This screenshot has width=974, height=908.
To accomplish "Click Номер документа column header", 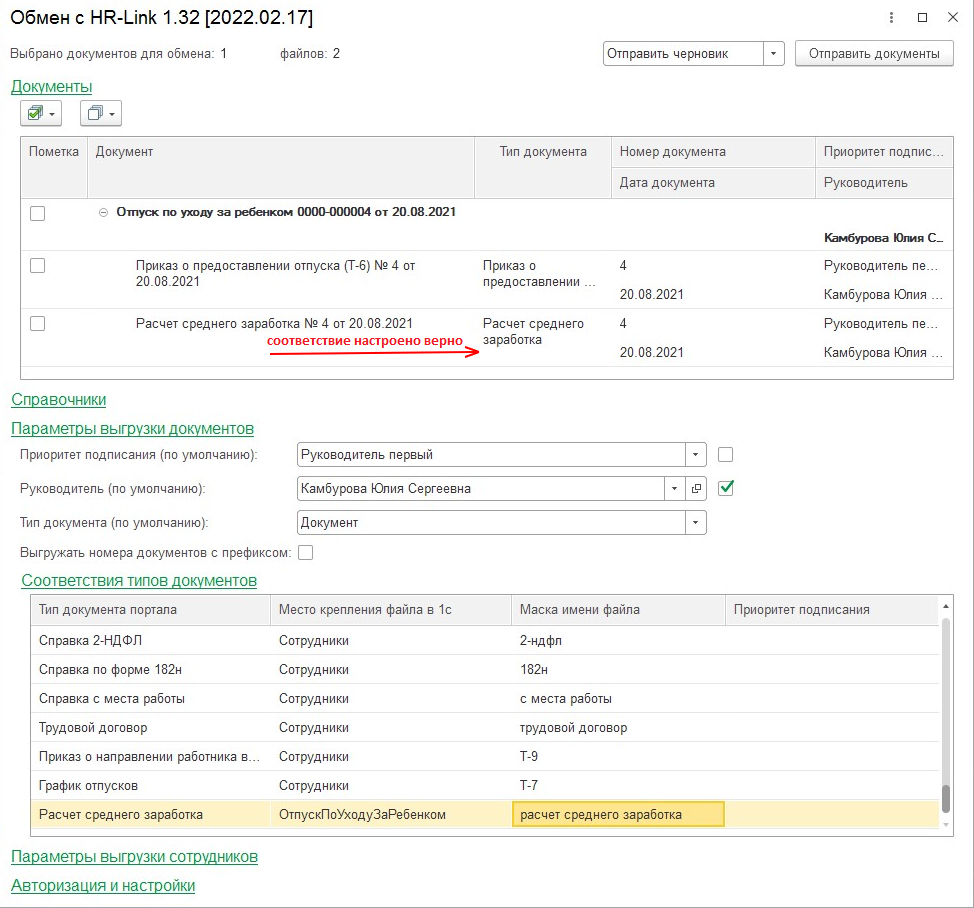I will click(713, 152).
